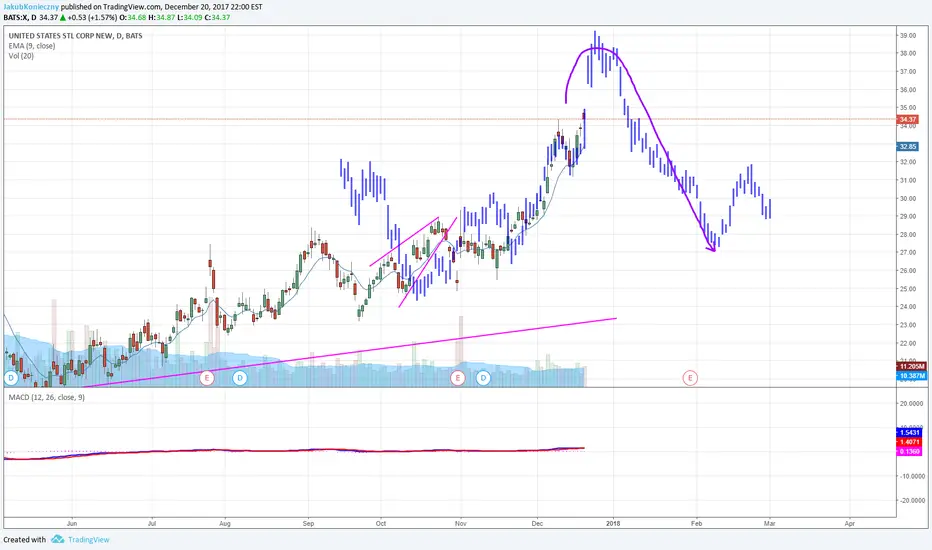Click the green up-triangle price change indicator

coord(62,17)
